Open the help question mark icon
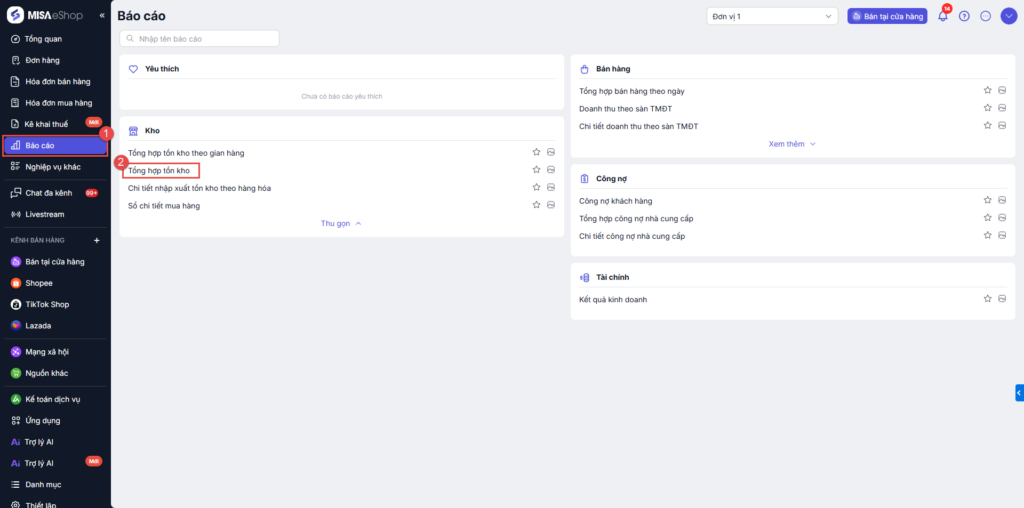The image size is (1024, 508). 964,16
